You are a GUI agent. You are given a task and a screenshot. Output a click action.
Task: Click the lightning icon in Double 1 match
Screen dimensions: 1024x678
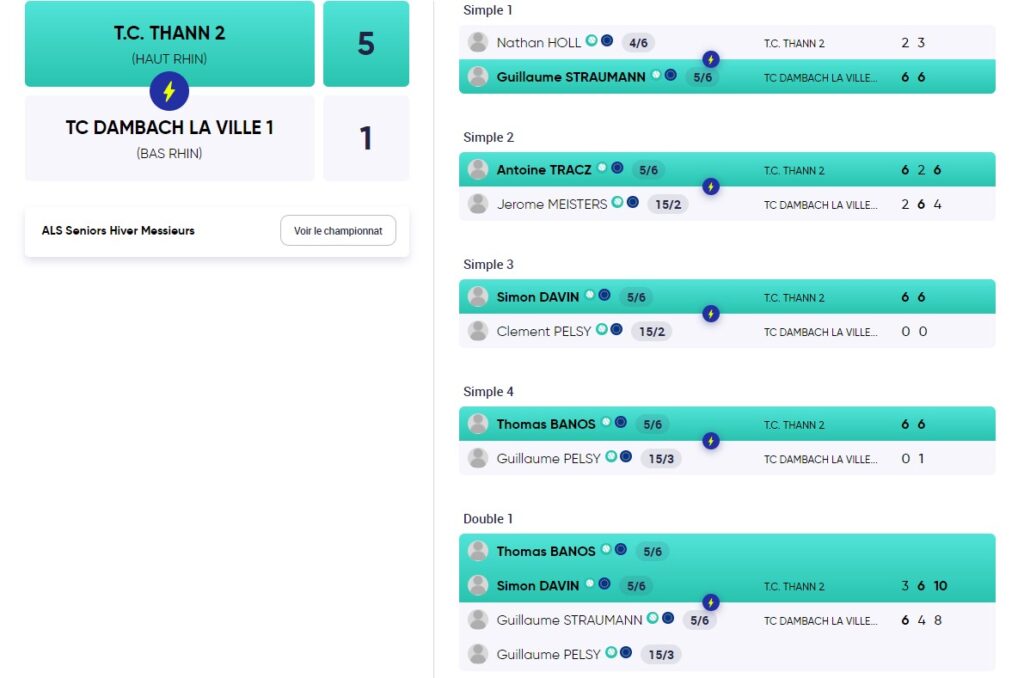tap(711, 602)
